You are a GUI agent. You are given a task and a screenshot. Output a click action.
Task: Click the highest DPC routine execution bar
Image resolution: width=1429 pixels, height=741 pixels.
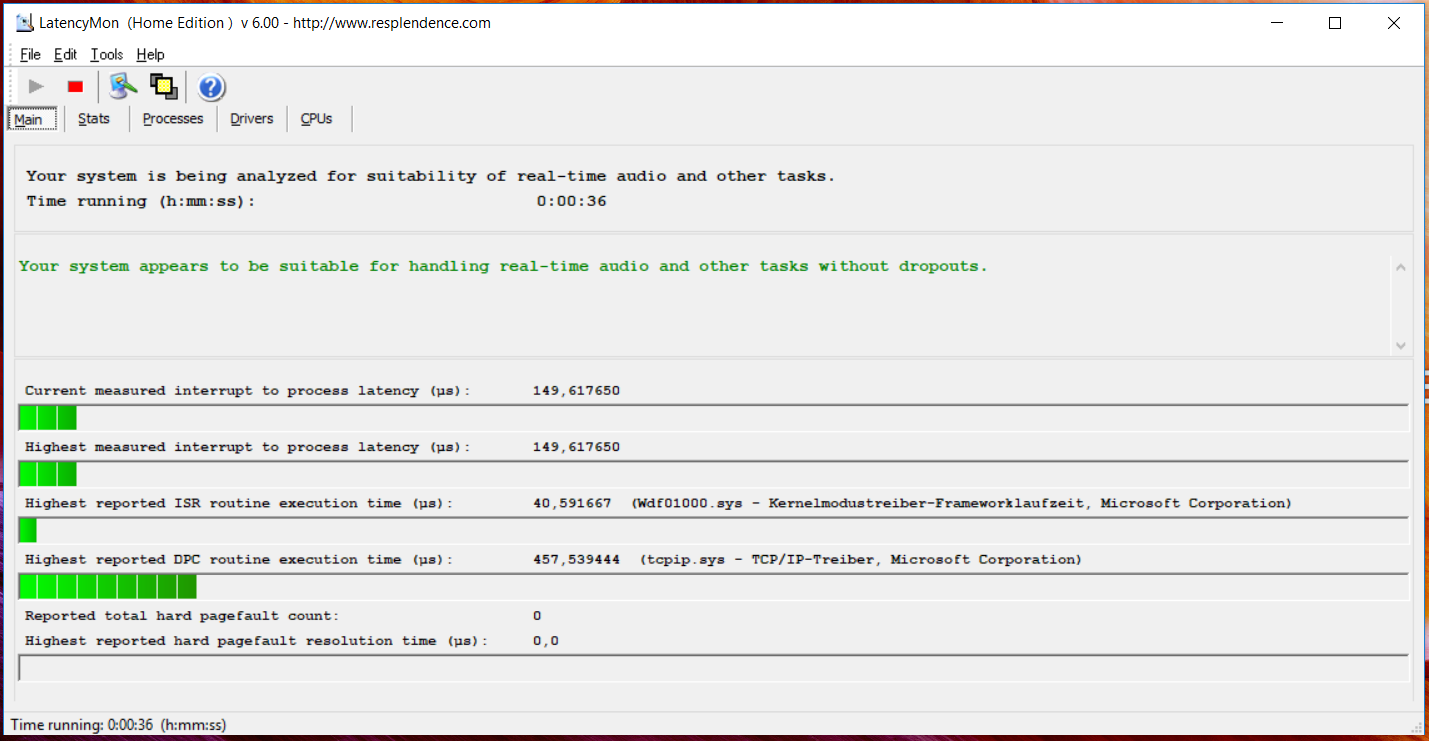click(108, 587)
